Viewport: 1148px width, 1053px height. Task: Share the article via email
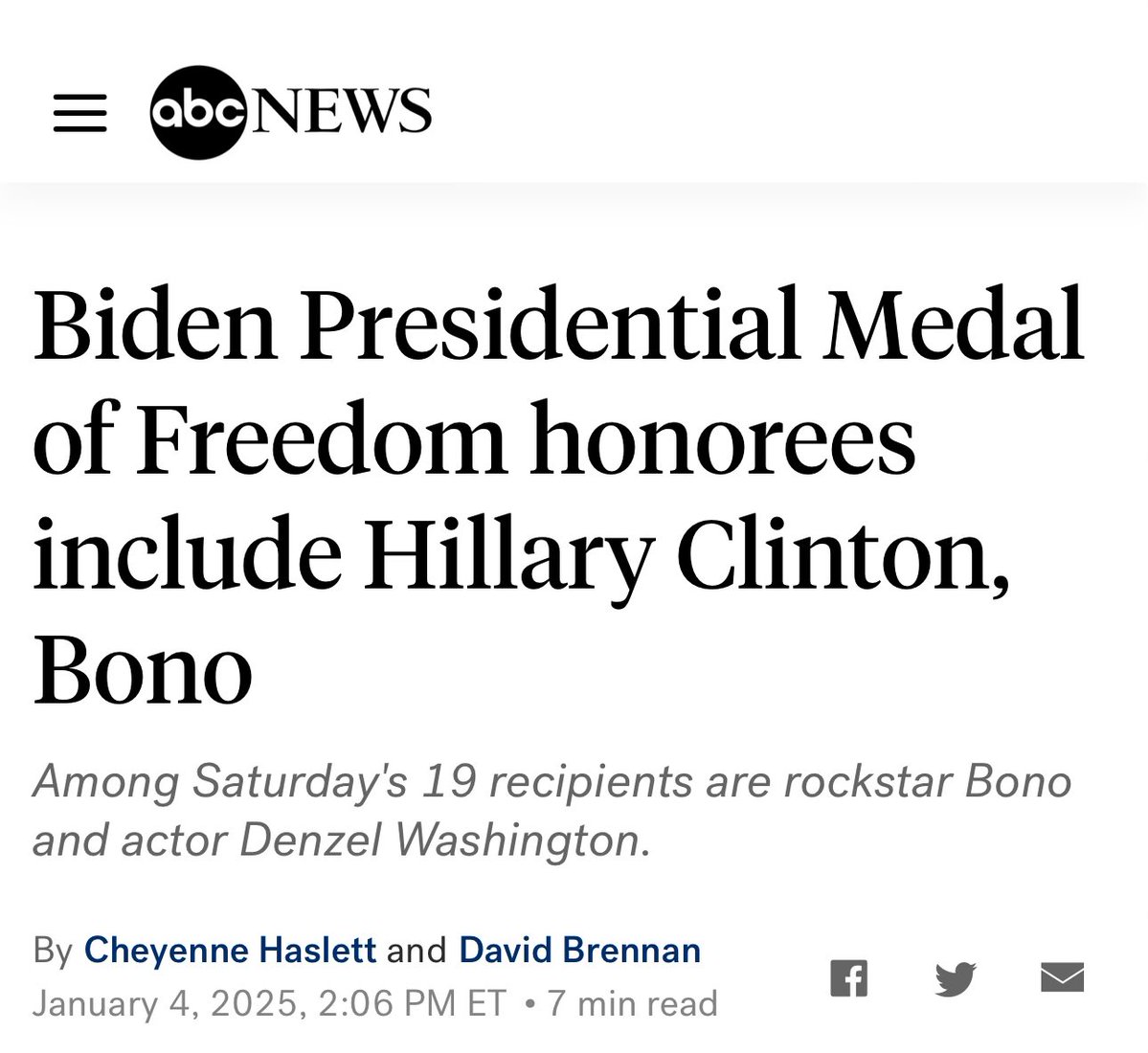point(1062,977)
